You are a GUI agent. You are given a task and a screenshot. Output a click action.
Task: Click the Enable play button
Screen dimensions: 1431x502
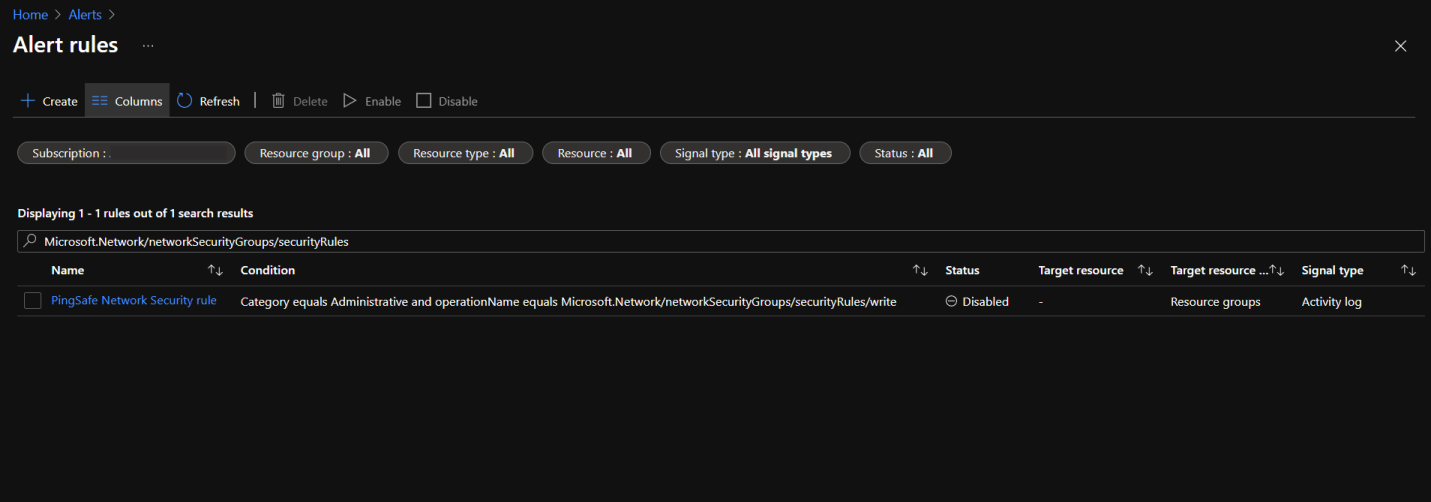pyautogui.click(x=372, y=101)
